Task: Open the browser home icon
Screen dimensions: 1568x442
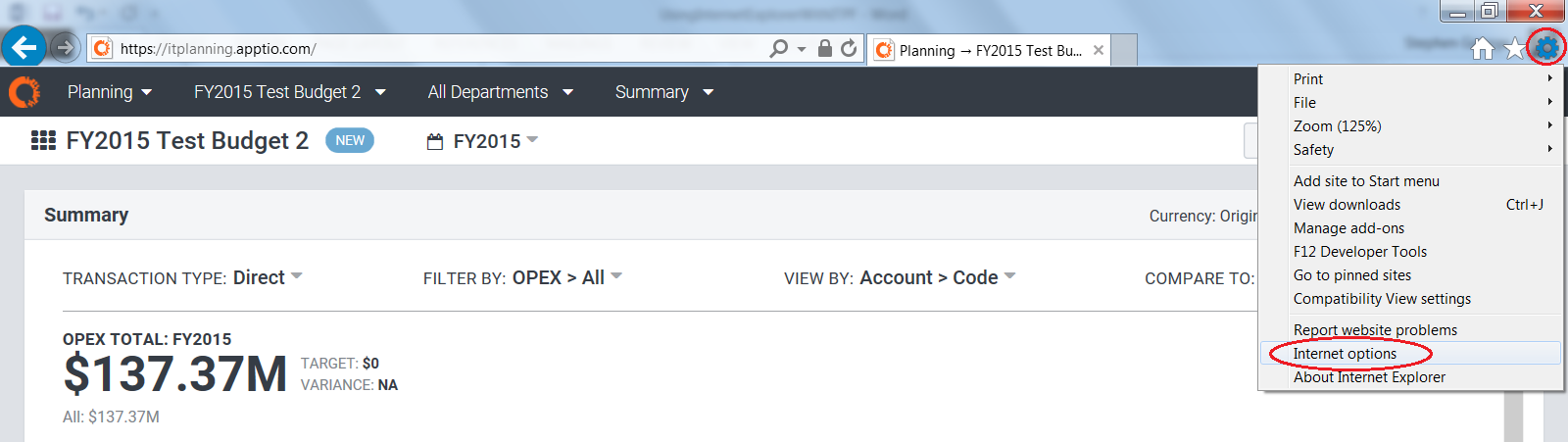Action: pos(1483,48)
